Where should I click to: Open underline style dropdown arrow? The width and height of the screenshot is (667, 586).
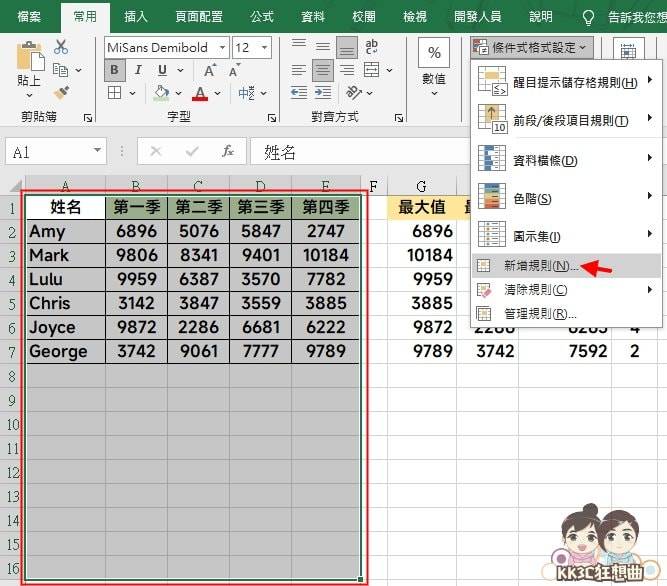180,70
